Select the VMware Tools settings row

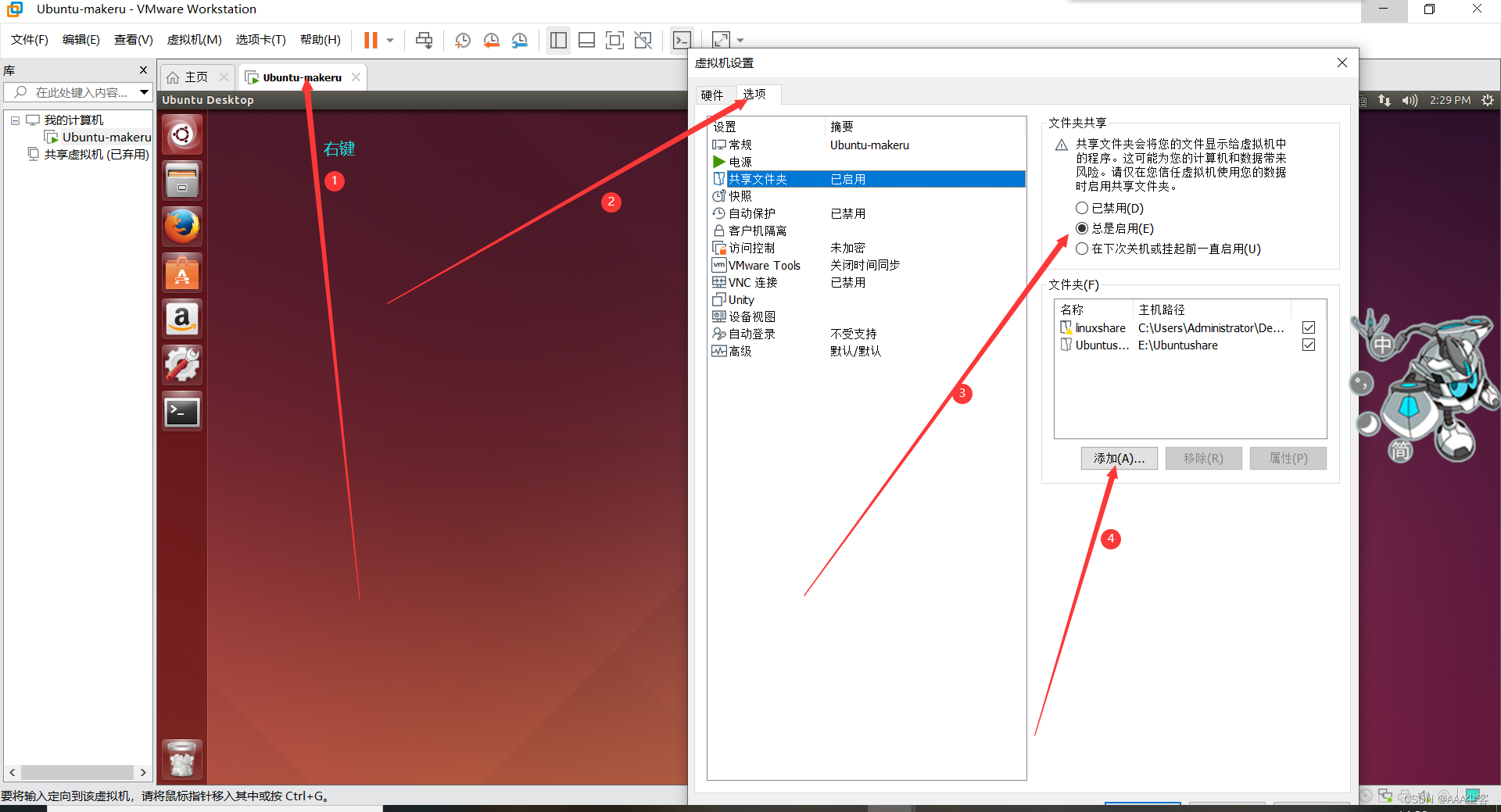pos(868,265)
